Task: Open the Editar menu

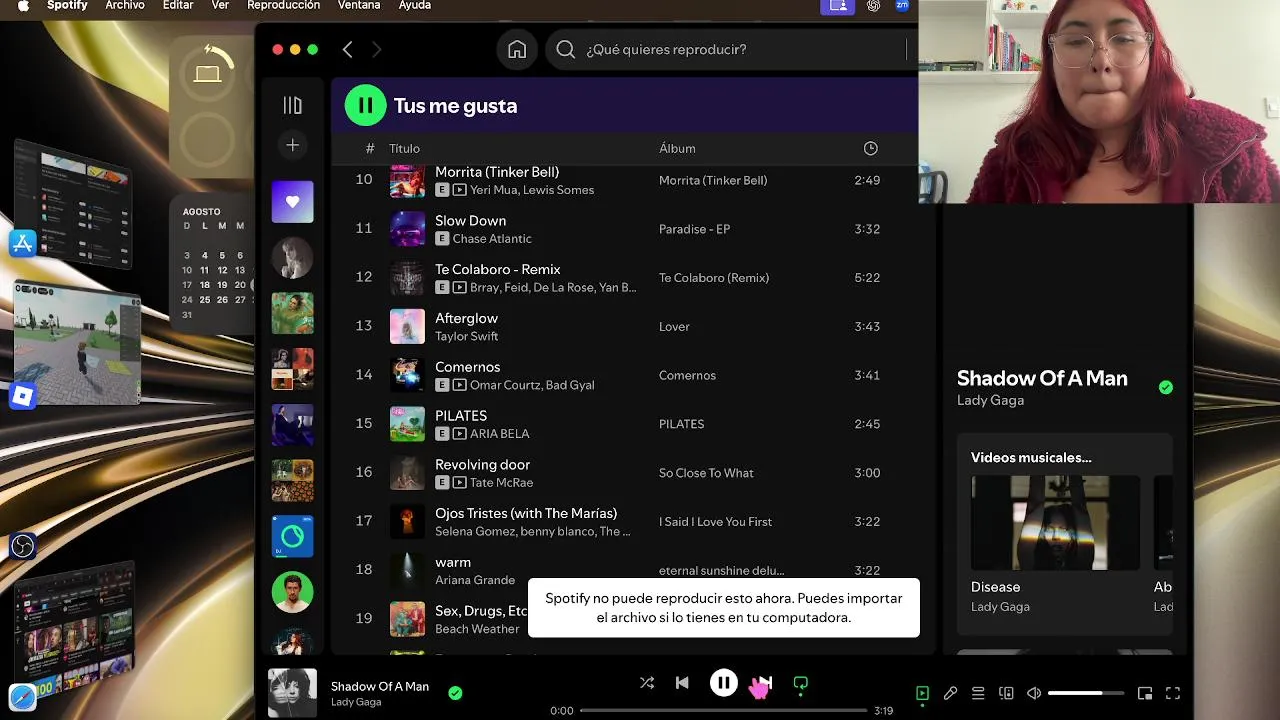Action: (x=178, y=5)
